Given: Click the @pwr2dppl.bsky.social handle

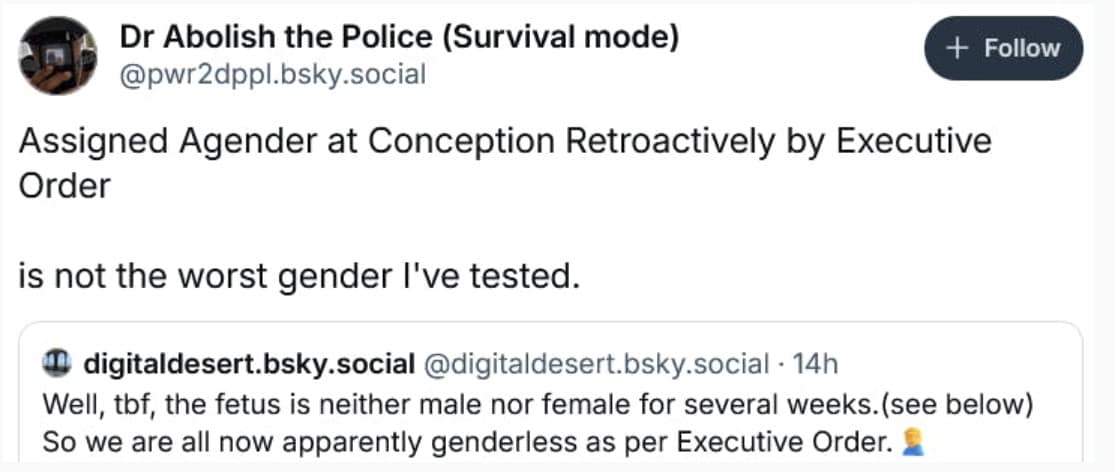Looking at the screenshot, I should pos(273,74).
